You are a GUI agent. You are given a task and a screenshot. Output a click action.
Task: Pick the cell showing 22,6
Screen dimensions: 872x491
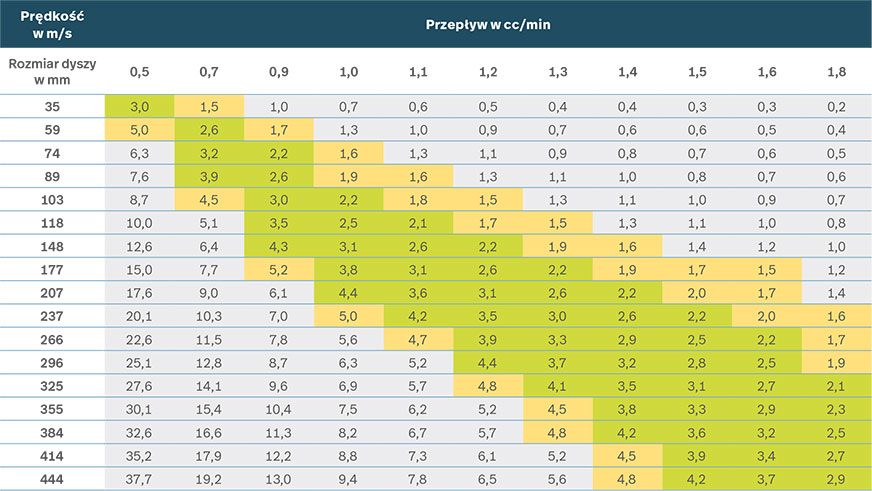(x=139, y=339)
